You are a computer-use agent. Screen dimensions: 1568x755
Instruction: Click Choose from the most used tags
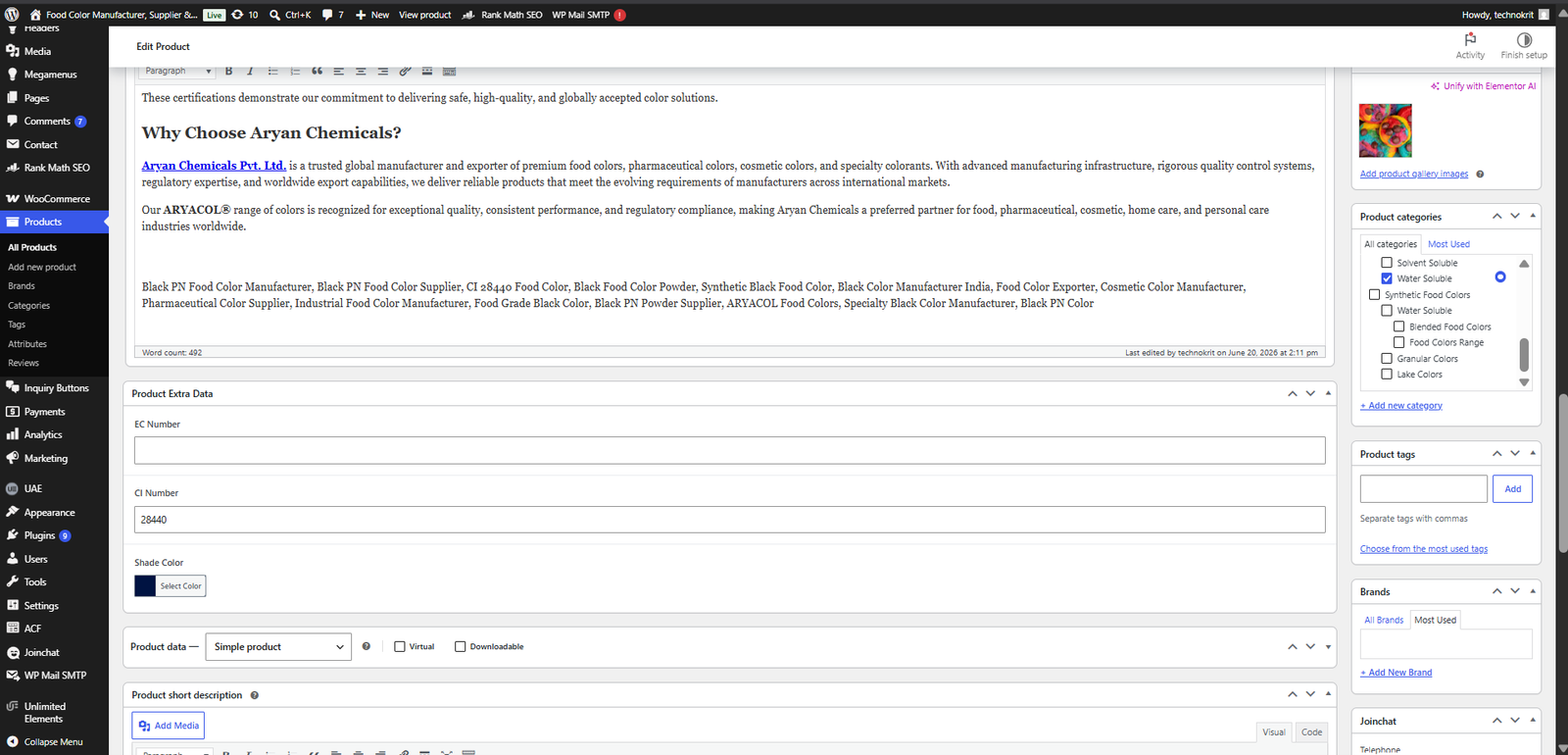tap(1424, 549)
